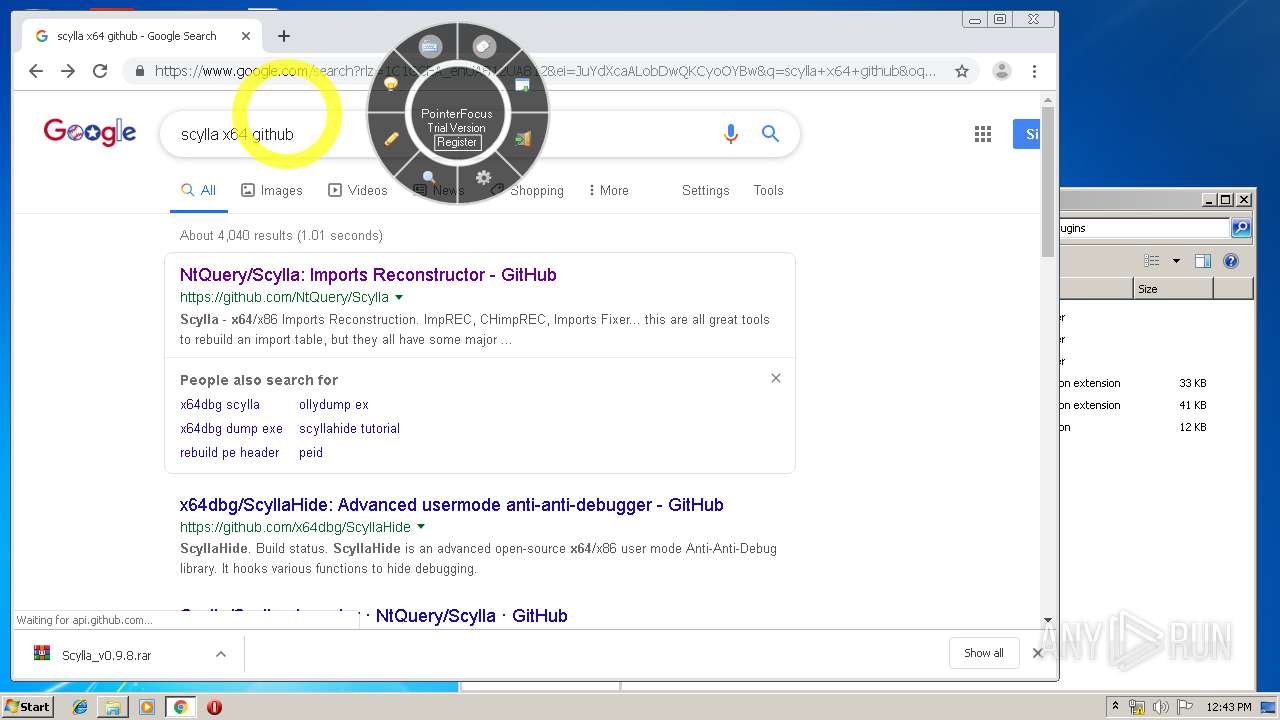
Task: Go back in Chrome
Action: click(36, 71)
